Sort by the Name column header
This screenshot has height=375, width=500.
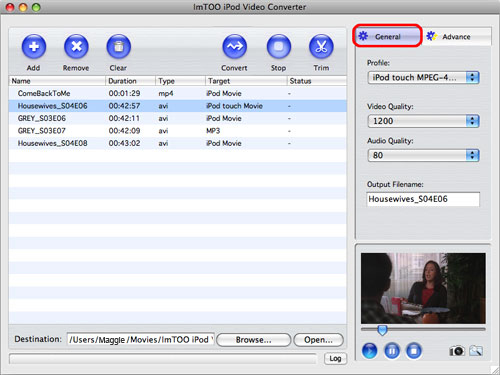coord(57,81)
